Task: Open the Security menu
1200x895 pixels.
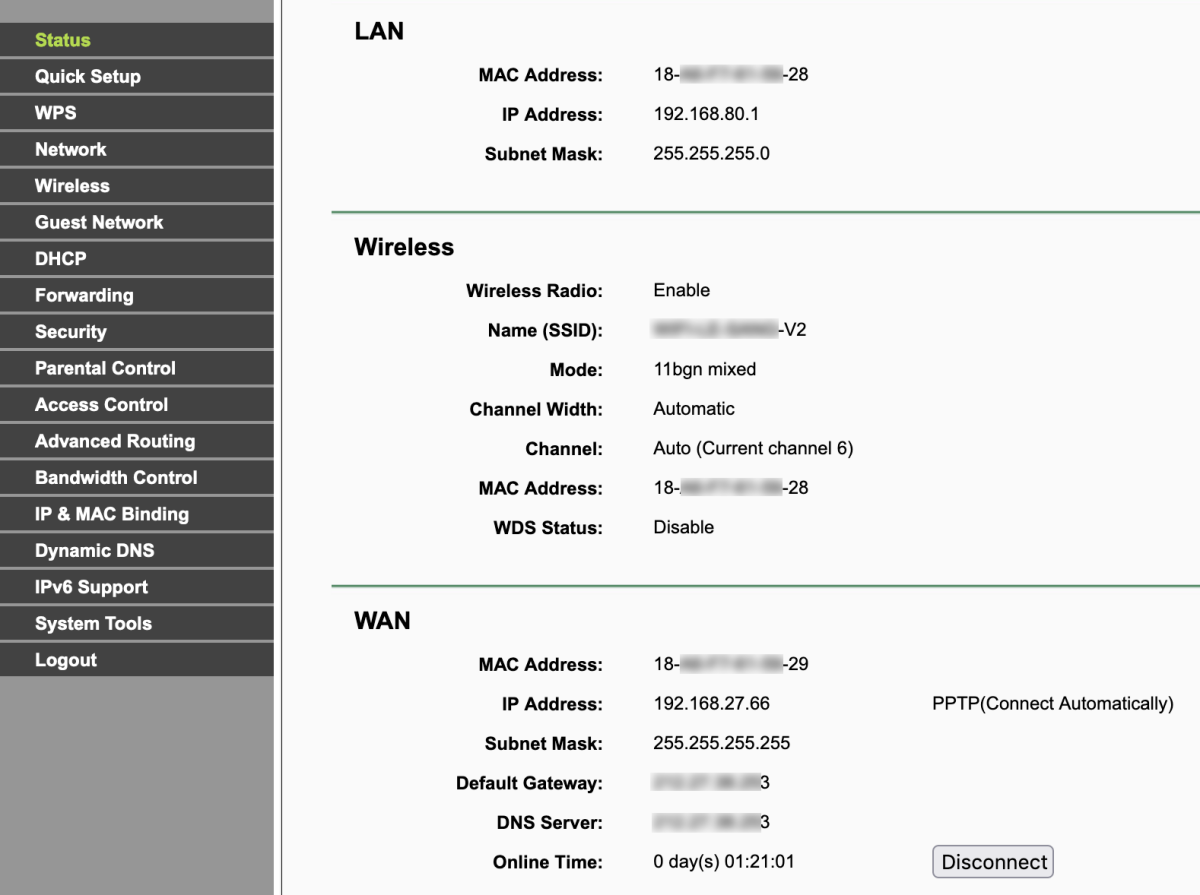Action: coord(70,332)
